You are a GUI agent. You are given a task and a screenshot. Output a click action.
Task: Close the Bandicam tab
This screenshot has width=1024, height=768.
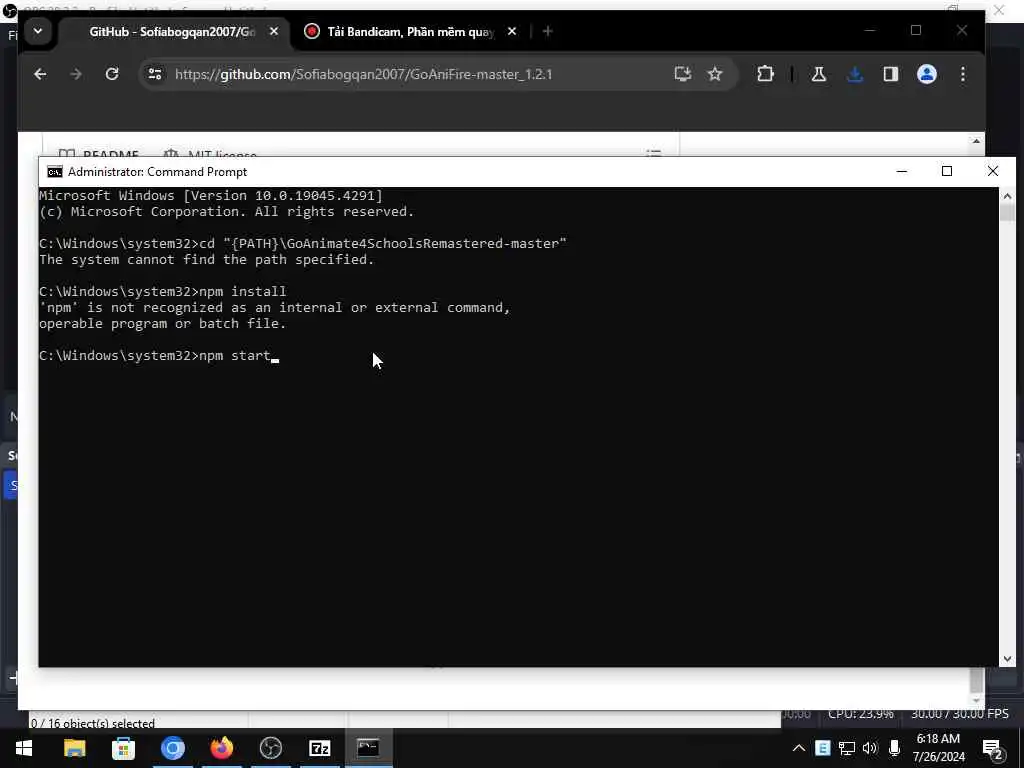click(x=512, y=31)
